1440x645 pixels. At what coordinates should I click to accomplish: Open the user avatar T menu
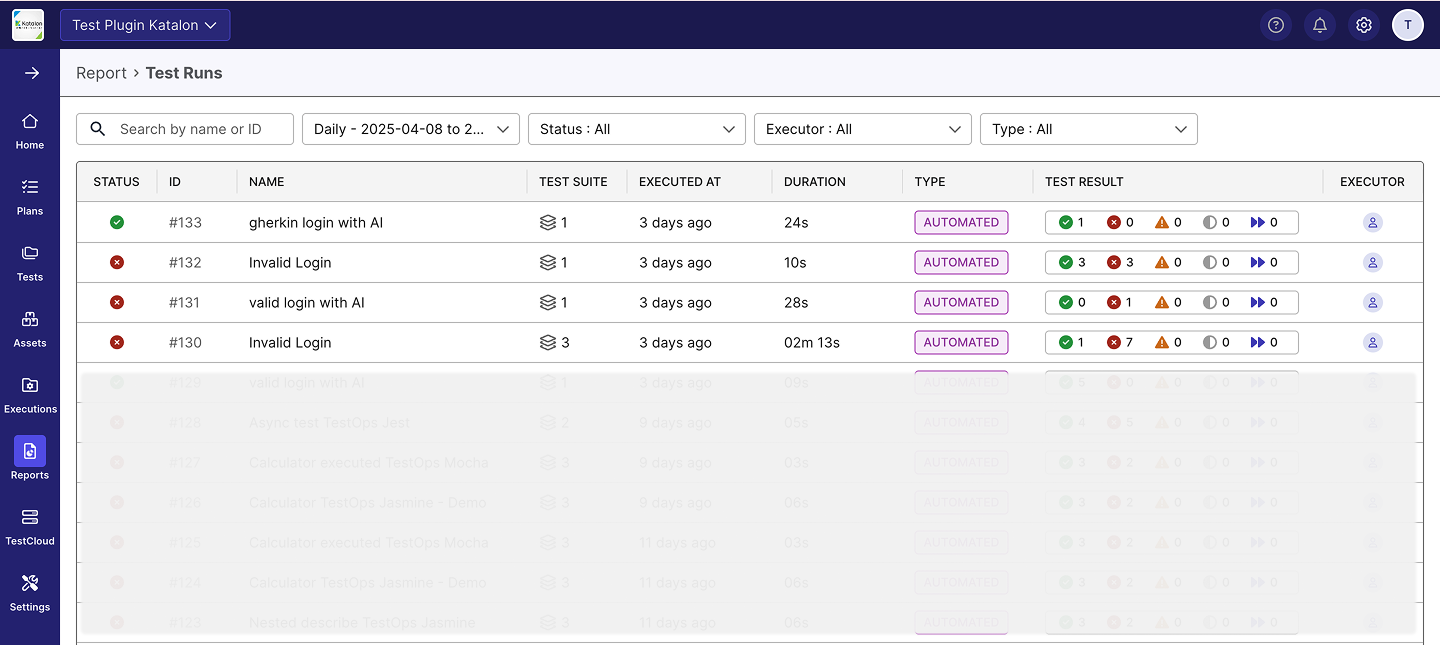coord(1408,25)
